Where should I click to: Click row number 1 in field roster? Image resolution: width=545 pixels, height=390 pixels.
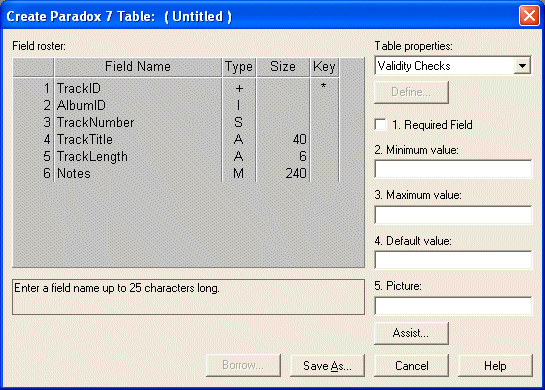(x=47, y=88)
